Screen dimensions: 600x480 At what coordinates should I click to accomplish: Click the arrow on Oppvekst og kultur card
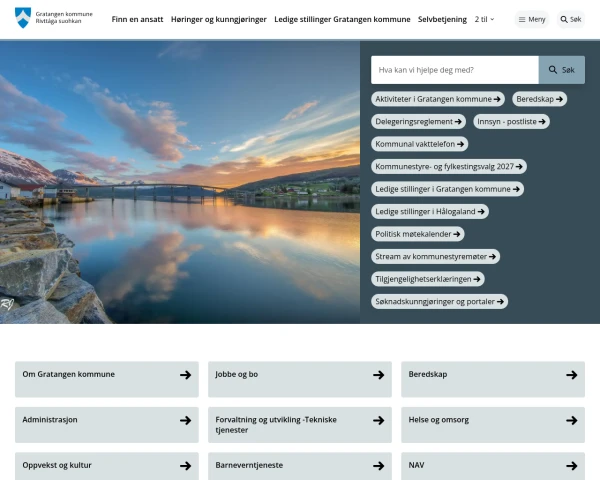click(186, 466)
